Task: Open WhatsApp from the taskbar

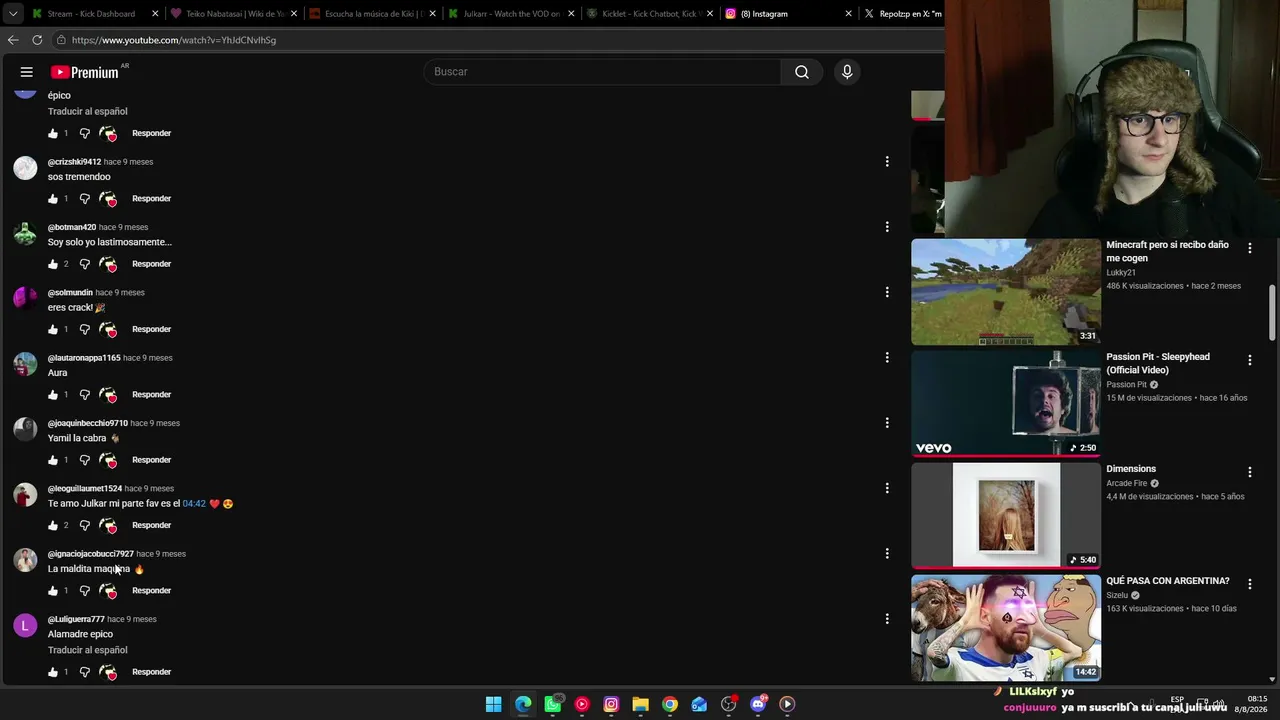Action: pos(553,704)
